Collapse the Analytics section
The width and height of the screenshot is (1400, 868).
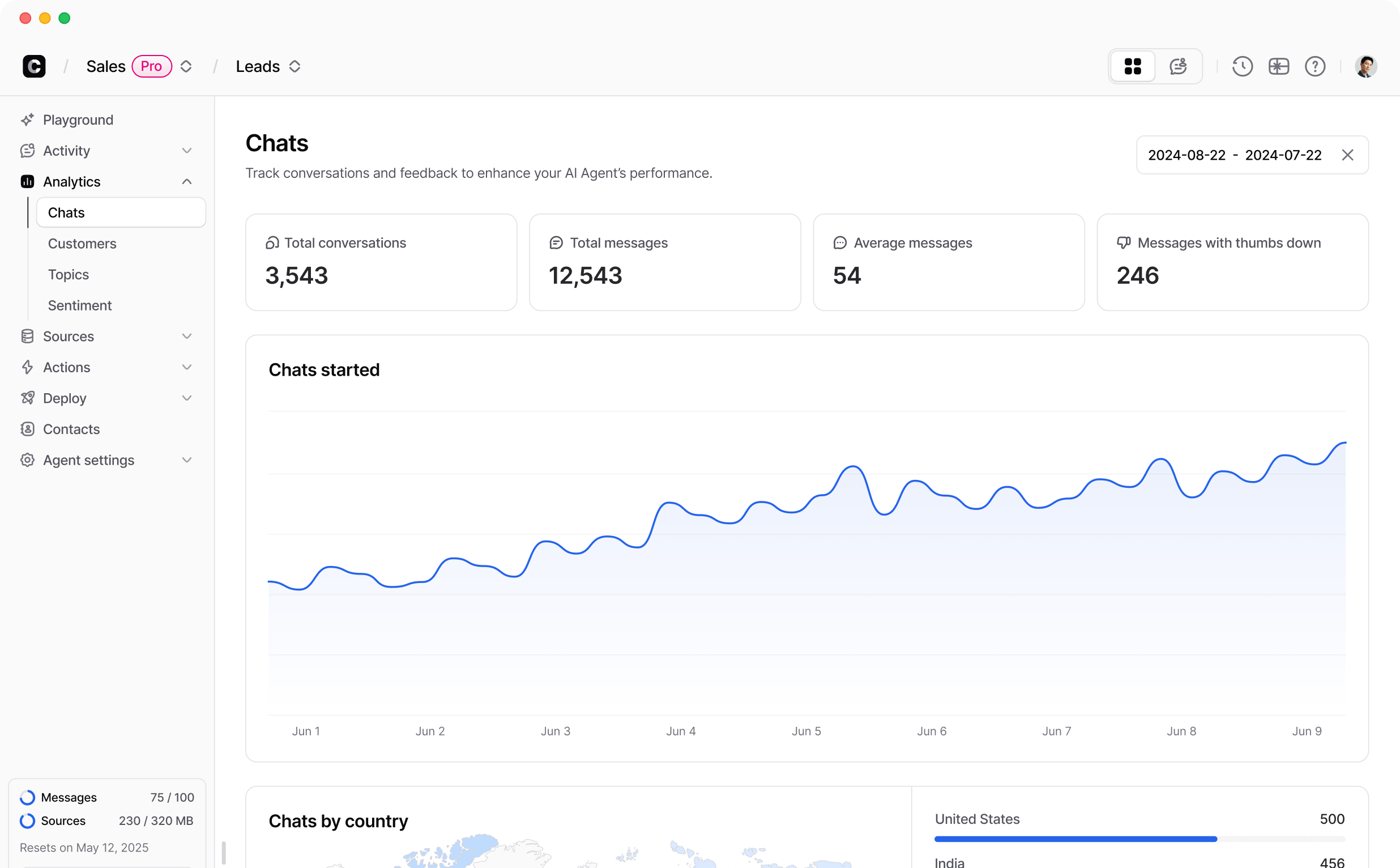coord(186,181)
